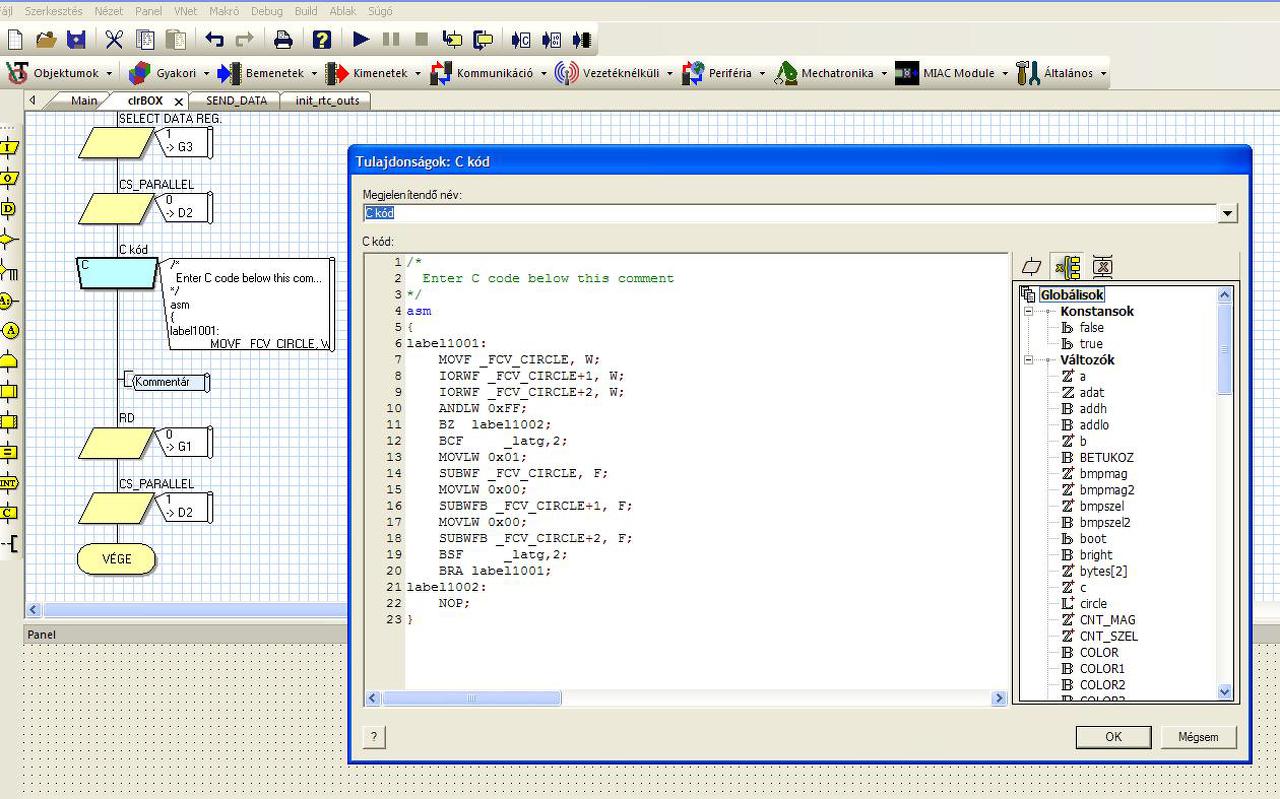The image size is (1280, 799).
Task: Click the Cut scissors icon
Action: coord(114,39)
